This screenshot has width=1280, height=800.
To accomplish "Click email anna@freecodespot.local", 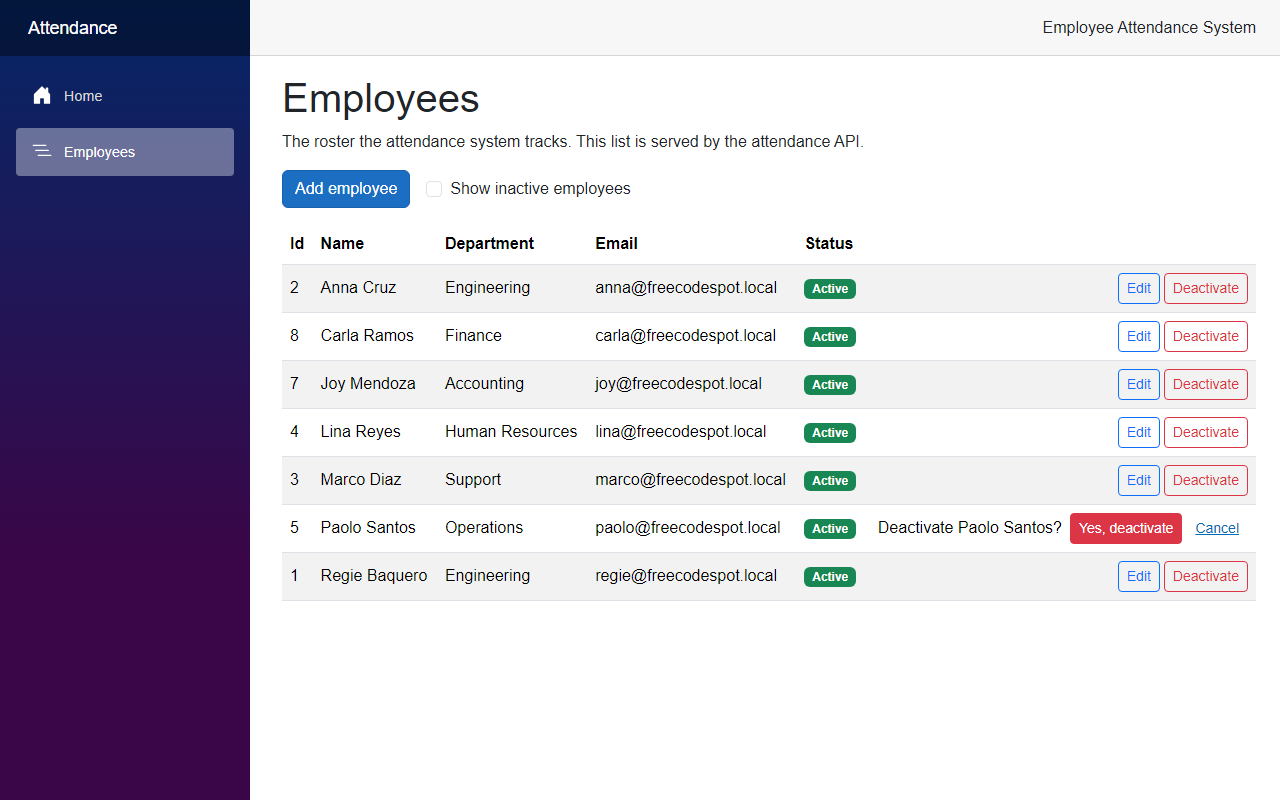I will pos(686,287).
